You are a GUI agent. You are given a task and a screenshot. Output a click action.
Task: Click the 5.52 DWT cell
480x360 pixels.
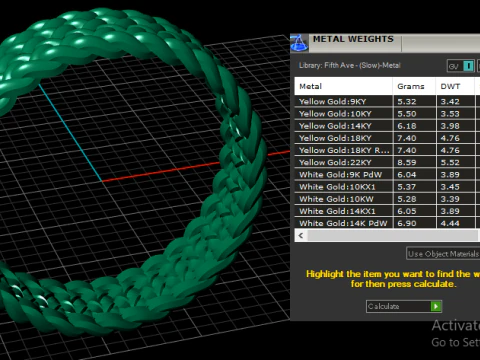pos(456,162)
